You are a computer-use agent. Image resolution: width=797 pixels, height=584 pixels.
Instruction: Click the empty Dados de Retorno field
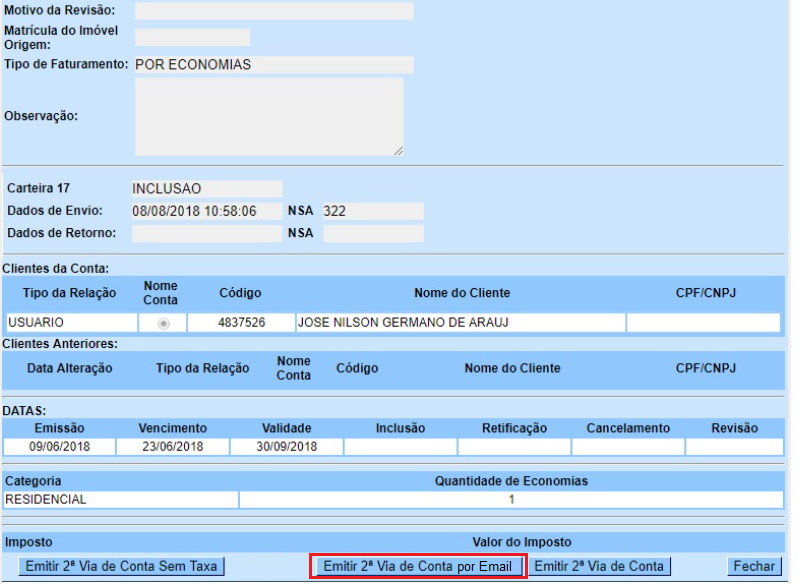click(x=206, y=233)
